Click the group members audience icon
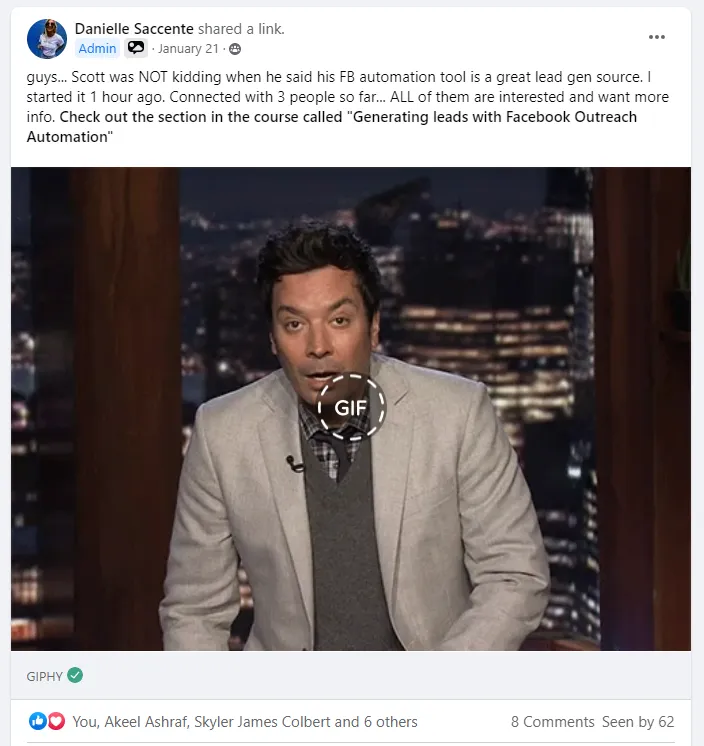Viewport: 704px width, 746px height. pyautogui.click(x=235, y=49)
